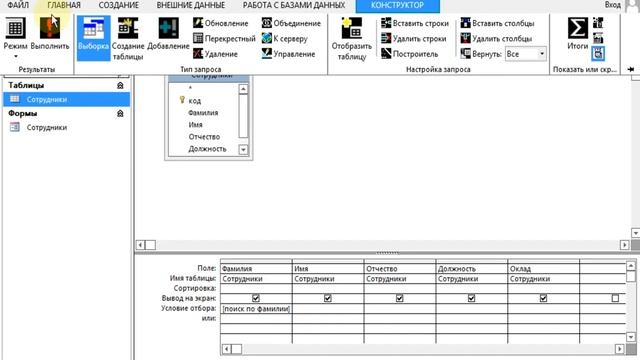Click the asterisk field in Сотрудники list
640x360 pixels.
[x=190, y=88]
